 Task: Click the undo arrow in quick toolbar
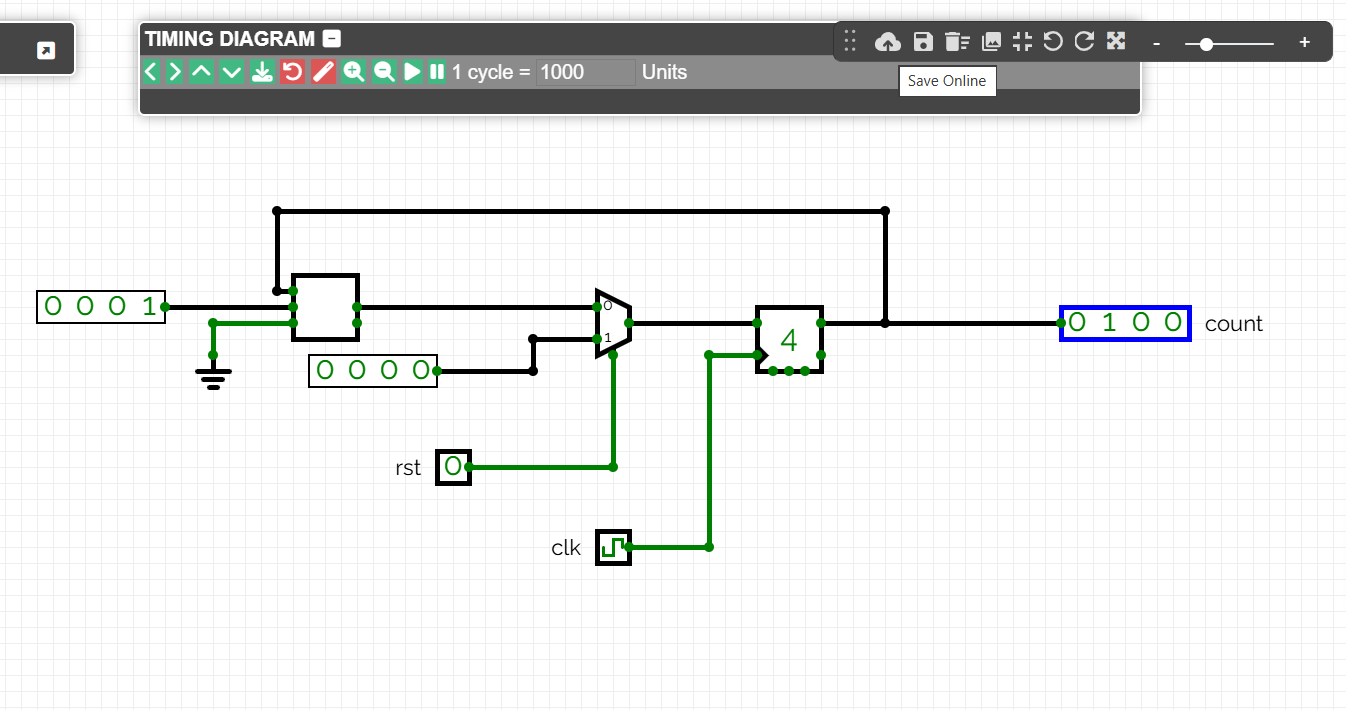pyautogui.click(x=1053, y=42)
